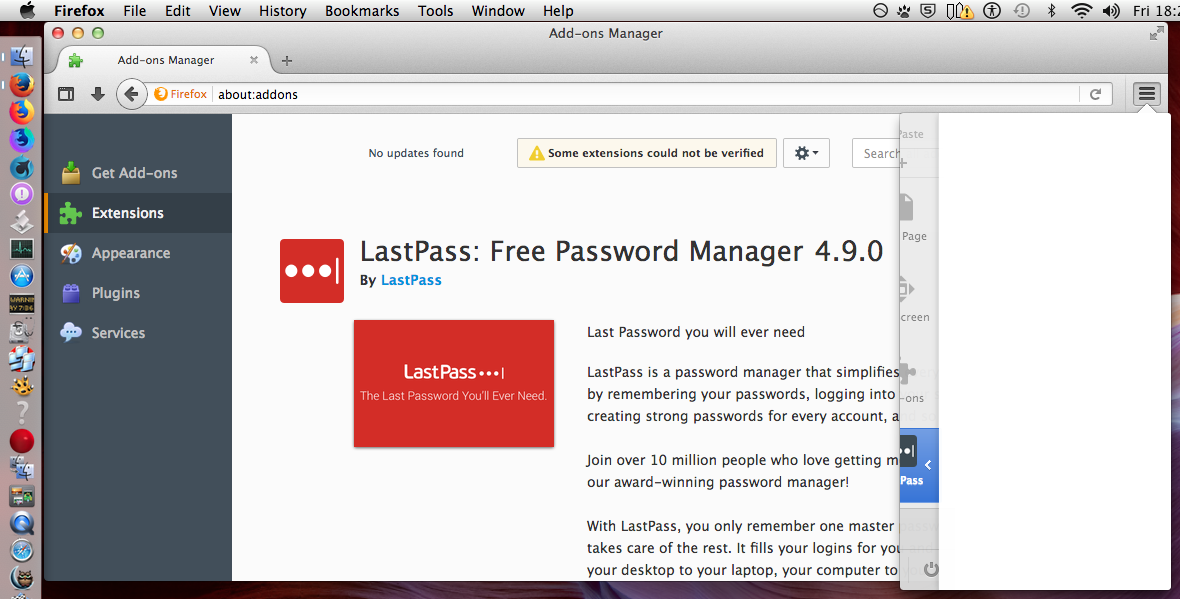Click the LastPass item in the menu panel
Screen dimensions: 1180x599
[919, 465]
